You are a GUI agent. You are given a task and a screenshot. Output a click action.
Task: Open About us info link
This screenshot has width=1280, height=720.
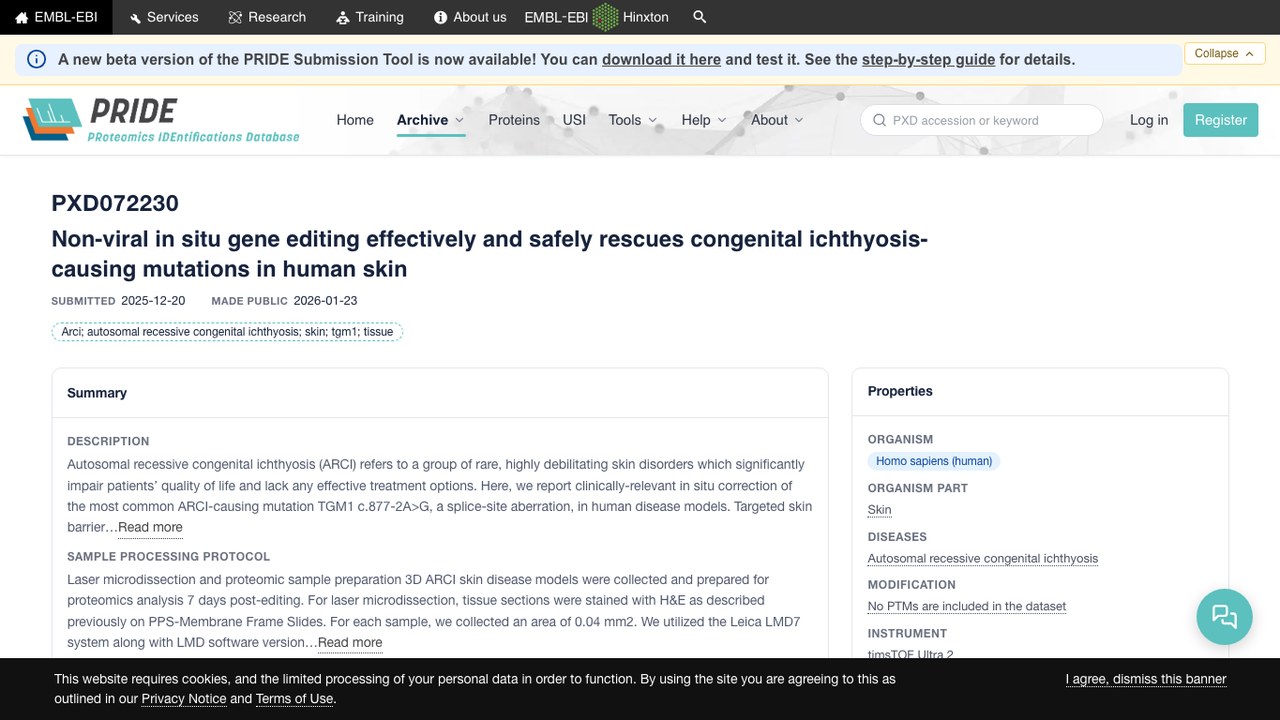(x=470, y=17)
